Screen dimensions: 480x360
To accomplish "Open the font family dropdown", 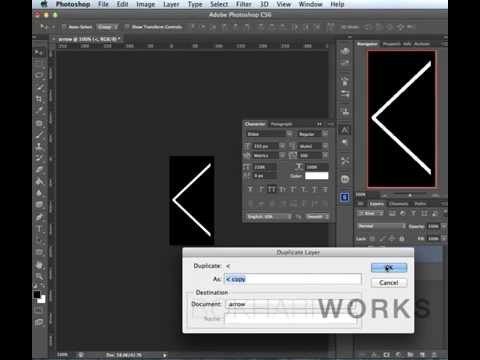I will (269, 134).
